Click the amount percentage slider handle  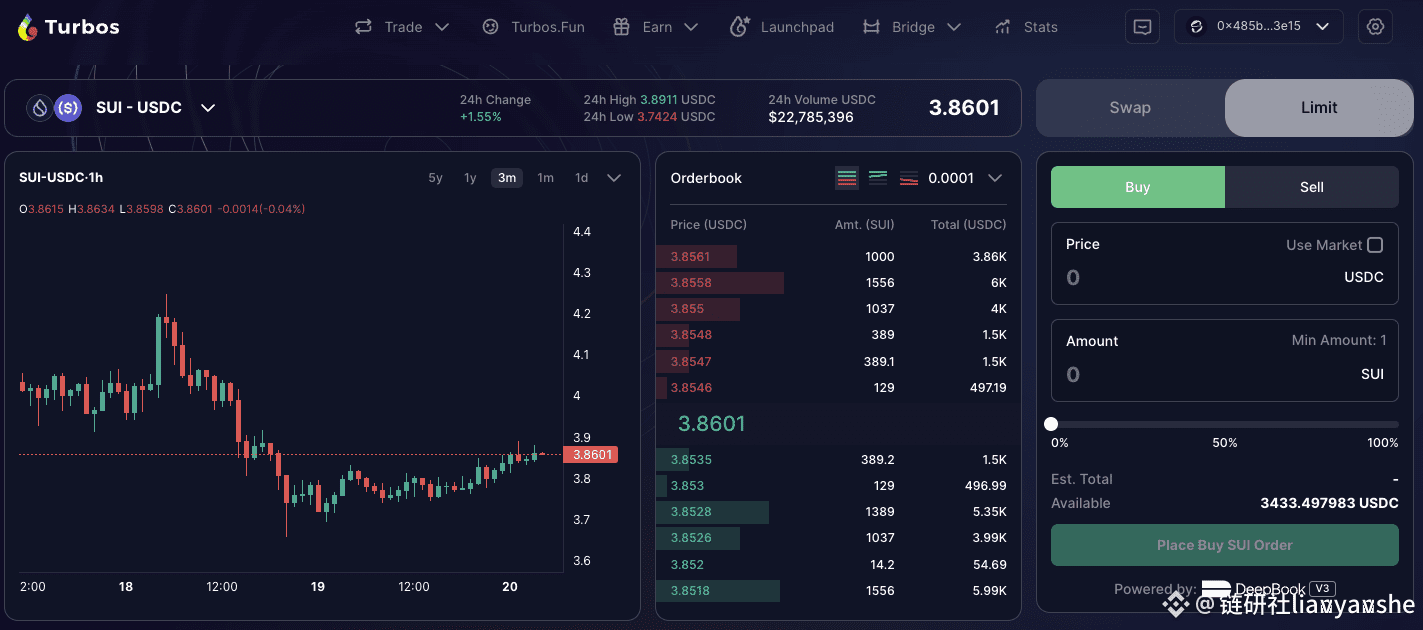[x=1051, y=424]
